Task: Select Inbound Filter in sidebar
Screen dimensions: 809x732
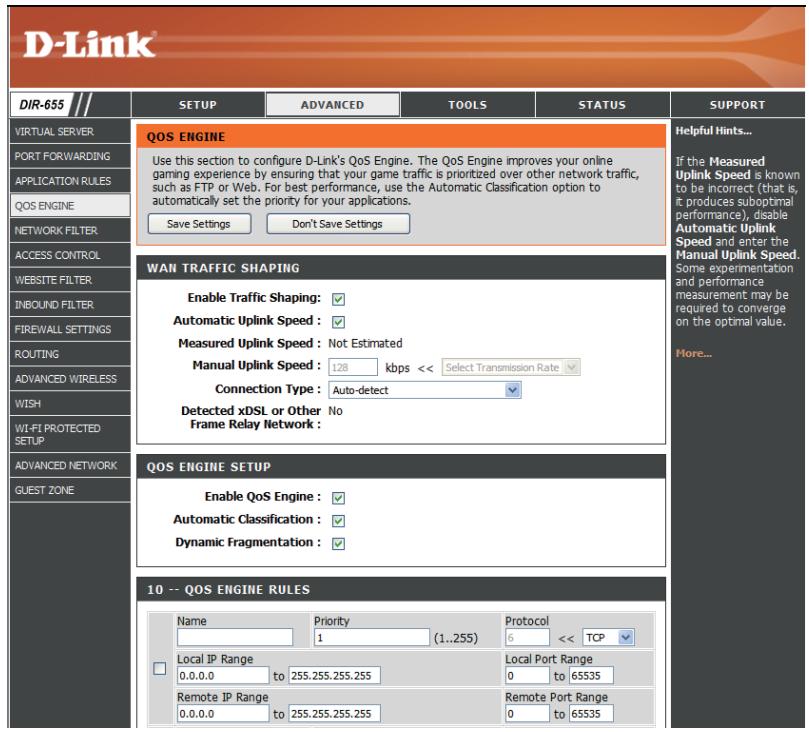Action: 70,305
